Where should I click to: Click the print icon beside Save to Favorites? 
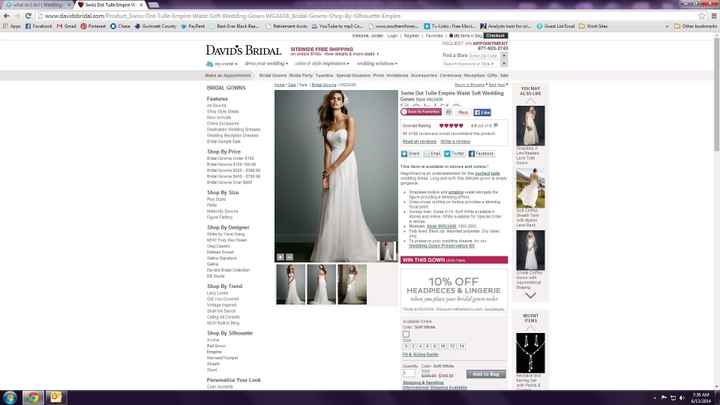click(x=449, y=112)
